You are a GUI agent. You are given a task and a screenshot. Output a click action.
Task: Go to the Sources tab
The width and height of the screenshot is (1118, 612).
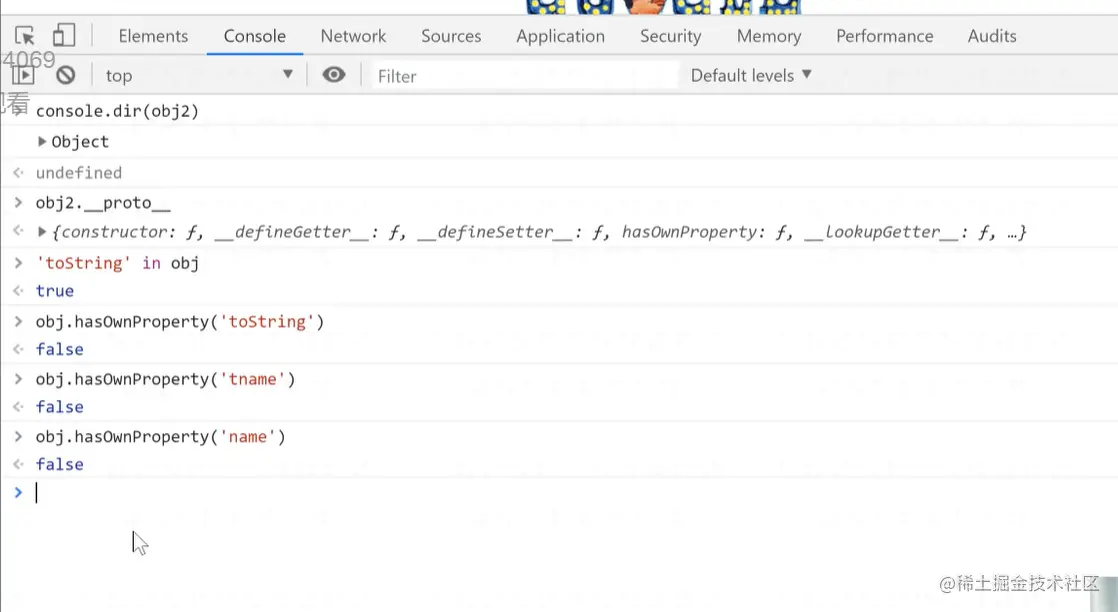(x=451, y=36)
